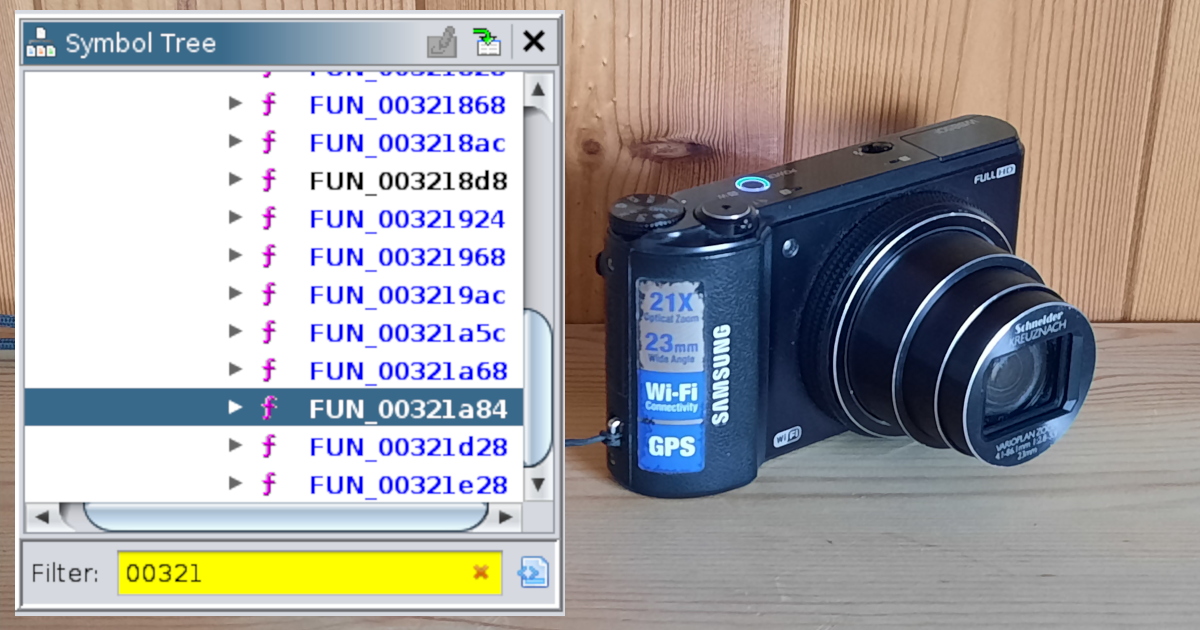Screen dimensions: 1200x630
Task: Select the FUN_00321968 function entry
Action: tap(407, 257)
